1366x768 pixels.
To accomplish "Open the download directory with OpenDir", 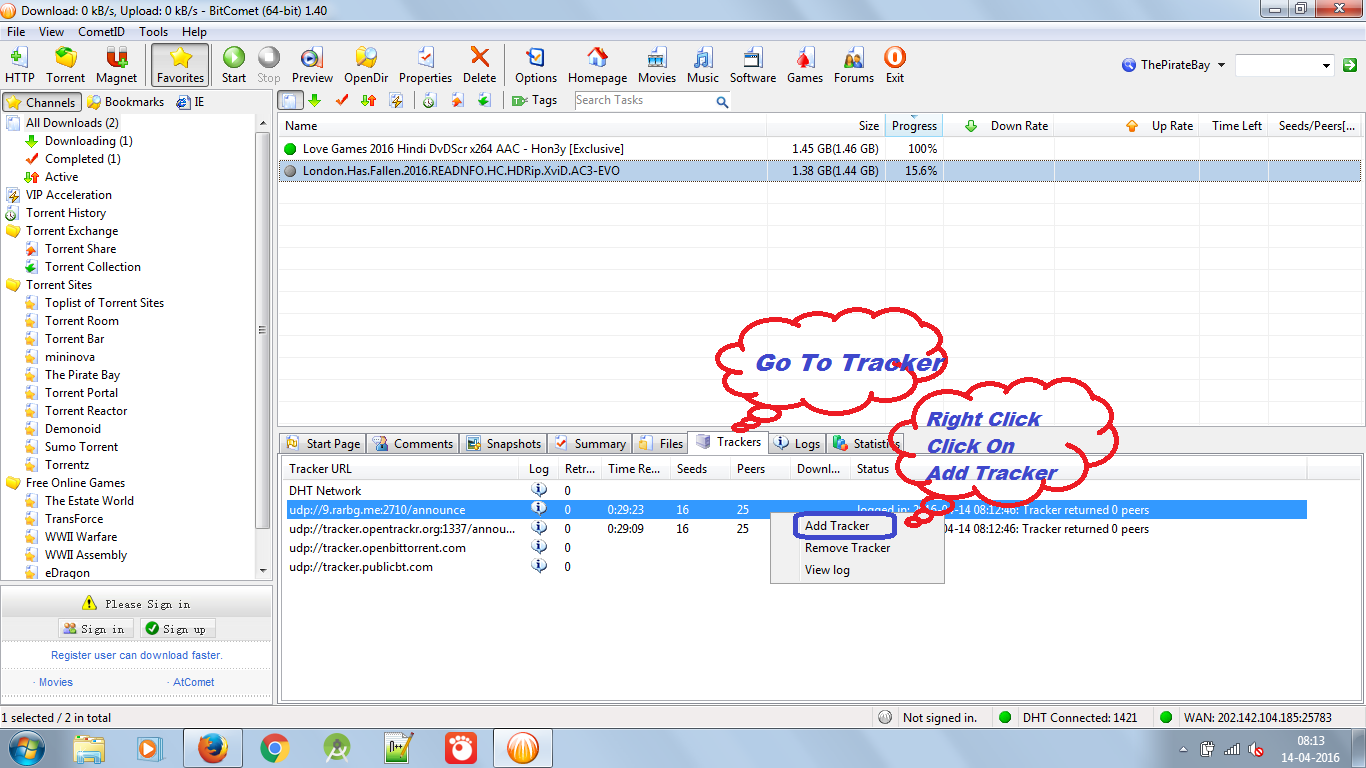I will pyautogui.click(x=366, y=65).
